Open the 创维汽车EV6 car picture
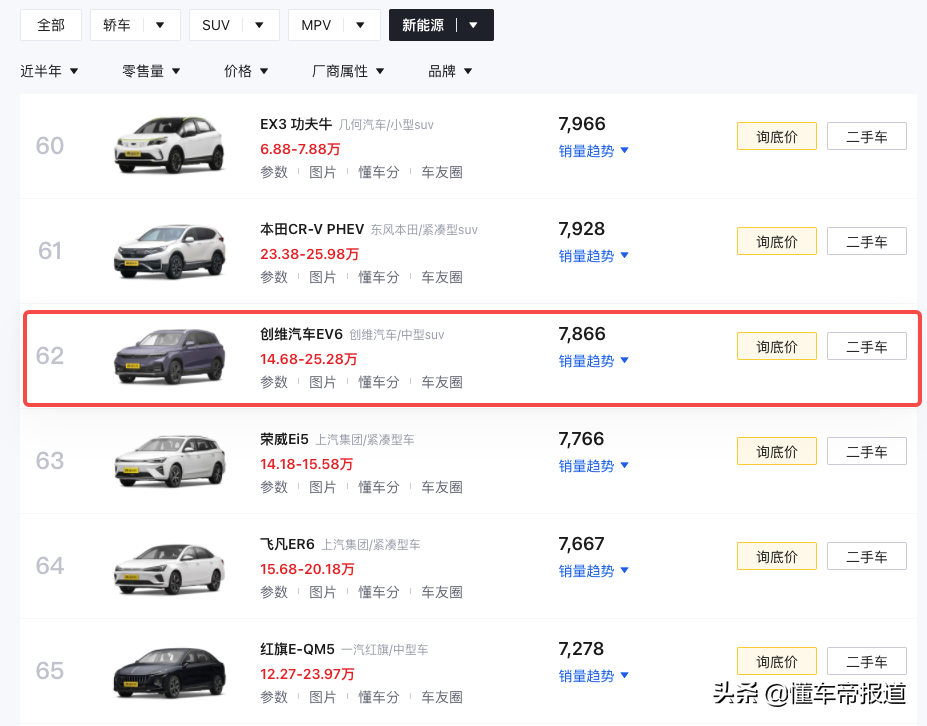This screenshot has width=927, height=726. pyautogui.click(x=161, y=356)
